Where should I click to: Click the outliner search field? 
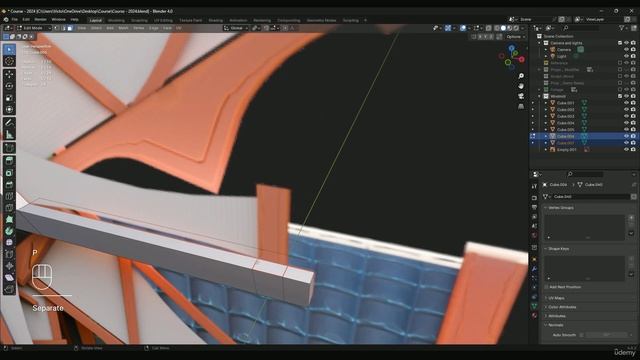pos(581,28)
